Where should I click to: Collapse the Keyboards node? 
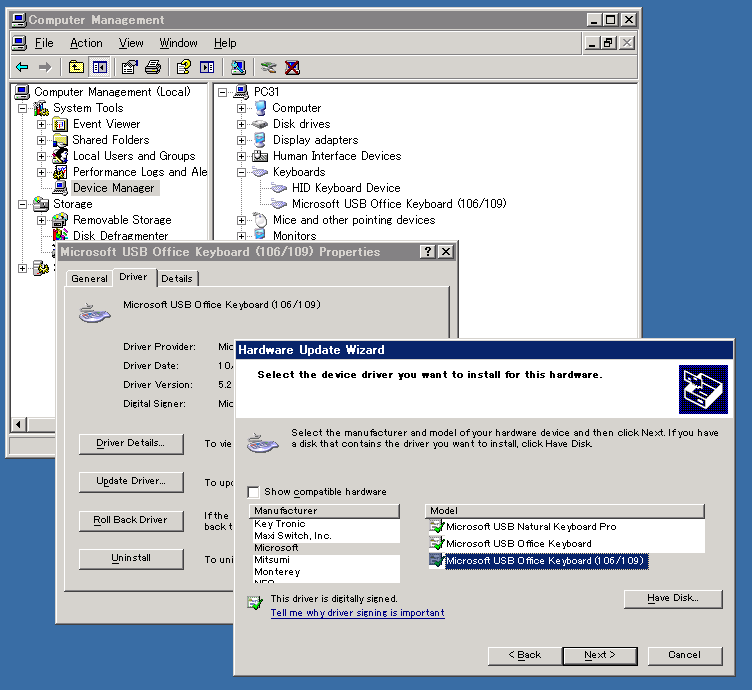(241, 172)
